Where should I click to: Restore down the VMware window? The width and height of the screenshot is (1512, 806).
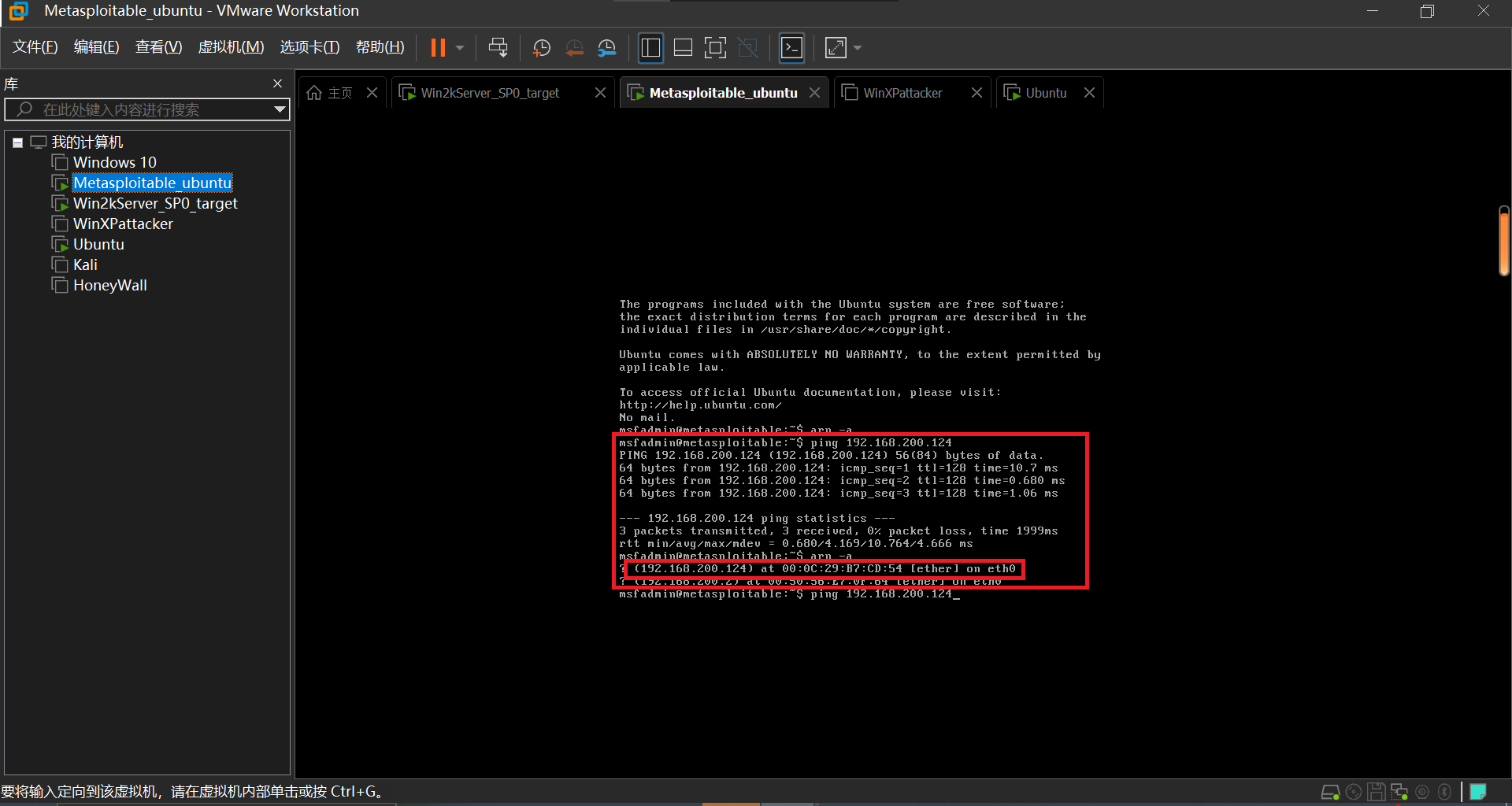tap(1427, 11)
